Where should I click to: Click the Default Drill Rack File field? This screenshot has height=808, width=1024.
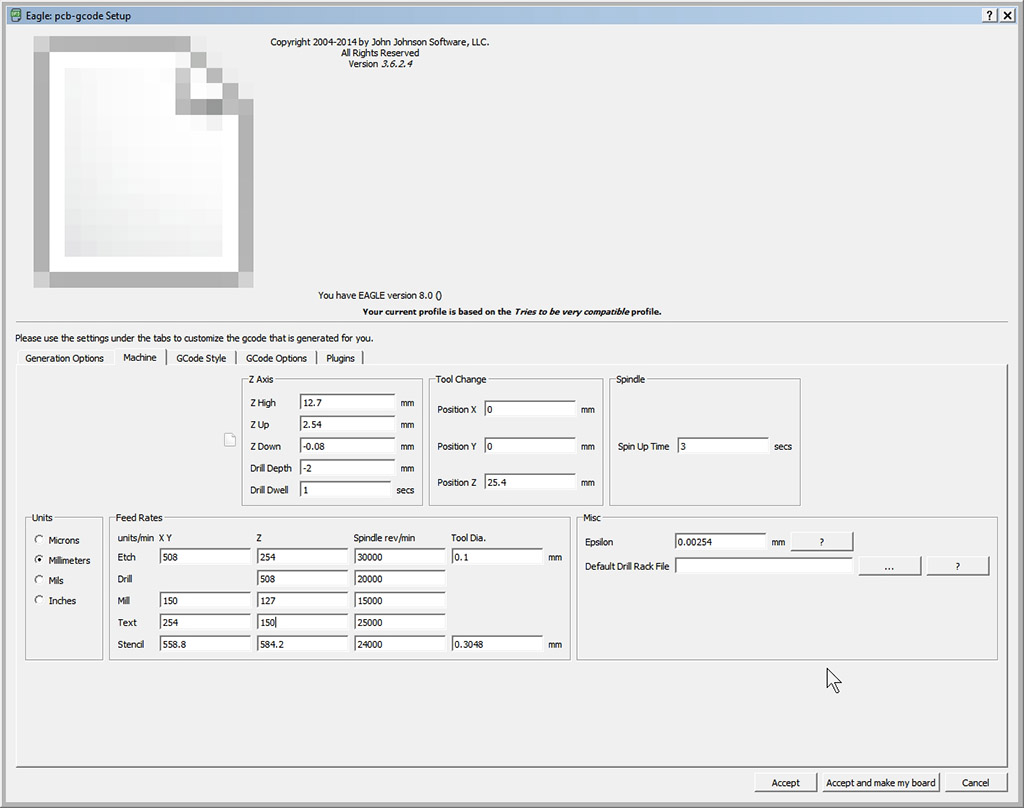tap(764, 566)
